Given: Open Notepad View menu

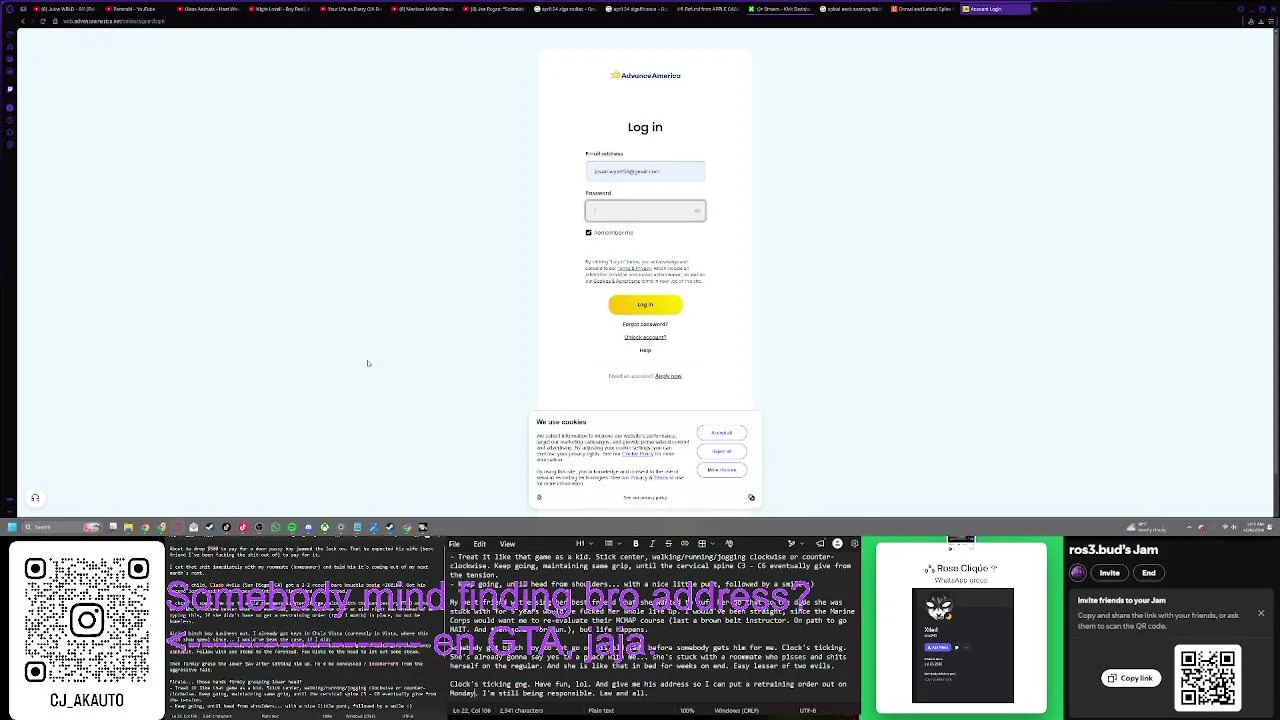Looking at the screenshot, I should 507,544.
